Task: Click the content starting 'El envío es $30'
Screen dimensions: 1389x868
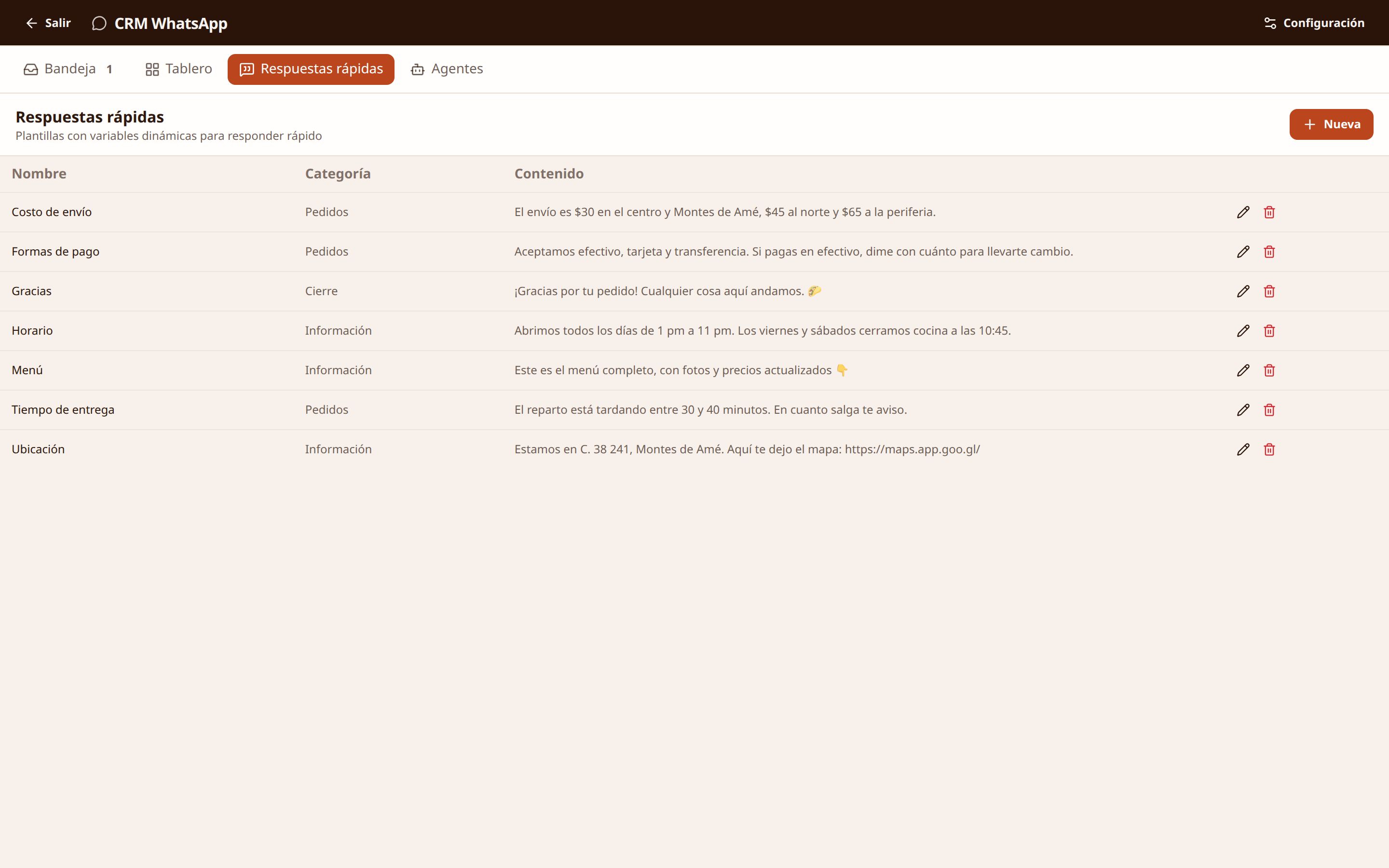Action: pyautogui.click(x=725, y=212)
